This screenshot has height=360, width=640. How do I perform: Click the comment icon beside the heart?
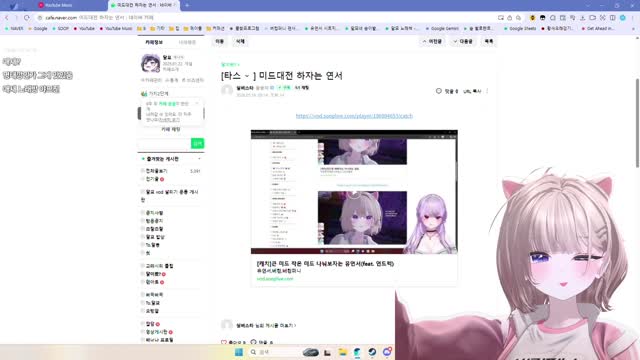pos(253,342)
